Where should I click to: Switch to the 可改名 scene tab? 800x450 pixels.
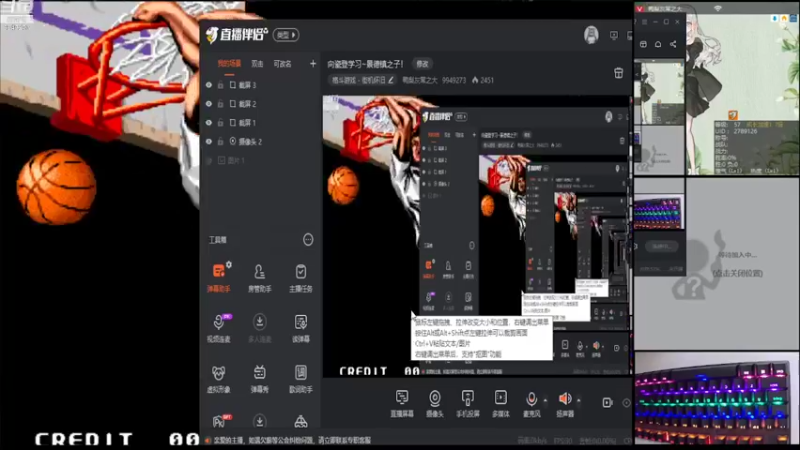click(283, 64)
